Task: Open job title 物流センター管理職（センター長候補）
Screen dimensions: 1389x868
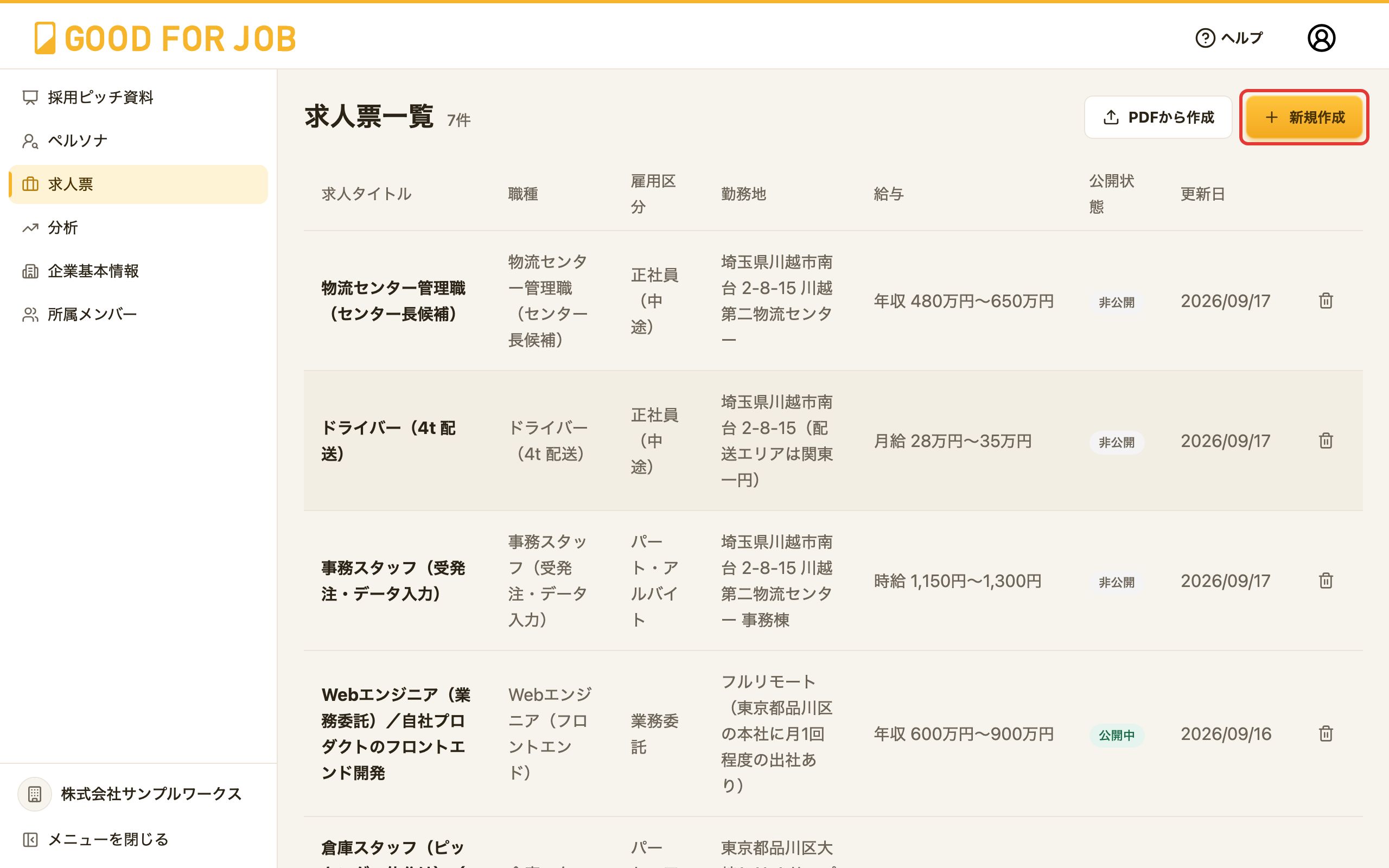Action: pos(394,301)
